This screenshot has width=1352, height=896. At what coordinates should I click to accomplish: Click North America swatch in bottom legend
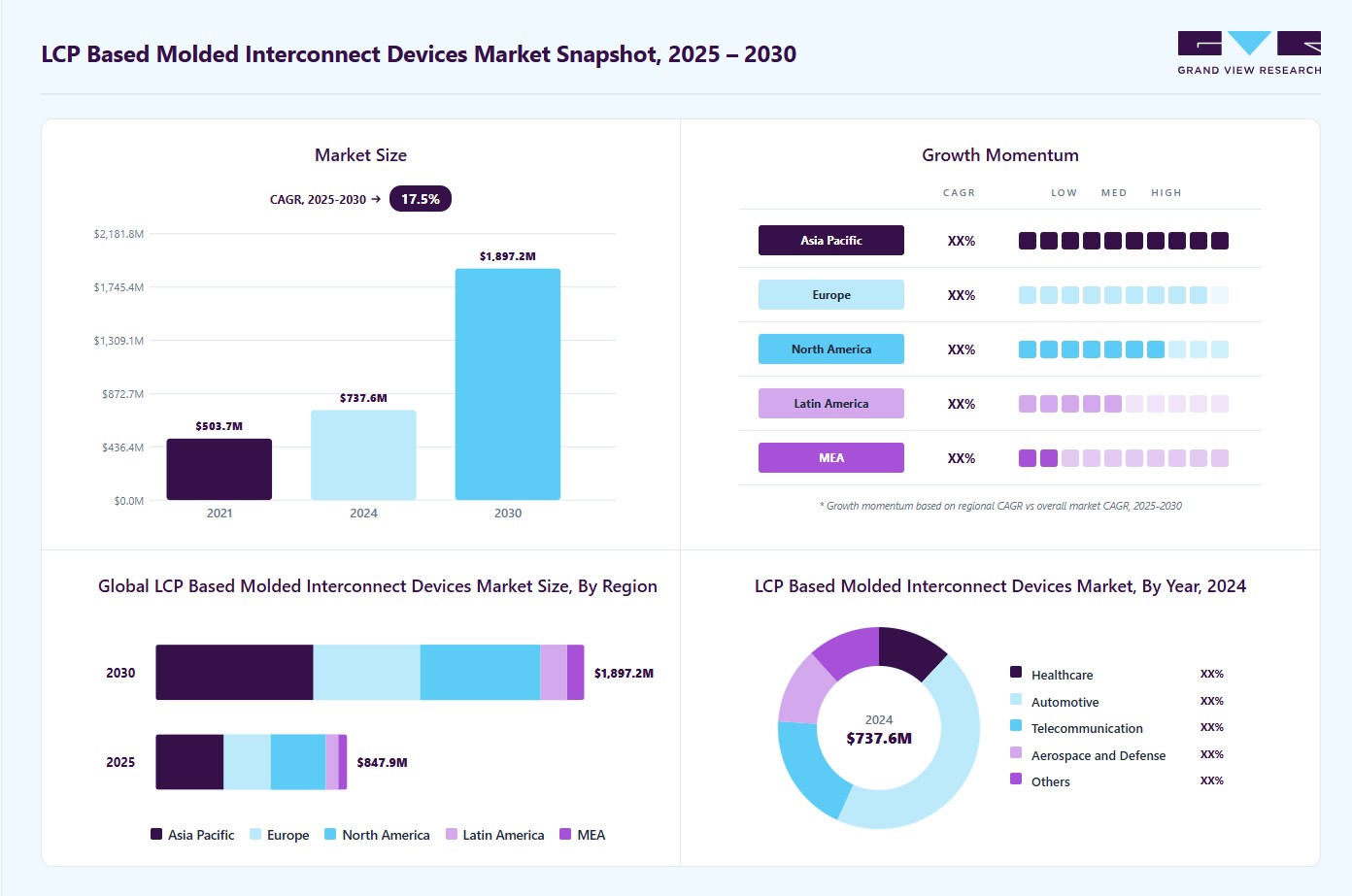[330, 834]
